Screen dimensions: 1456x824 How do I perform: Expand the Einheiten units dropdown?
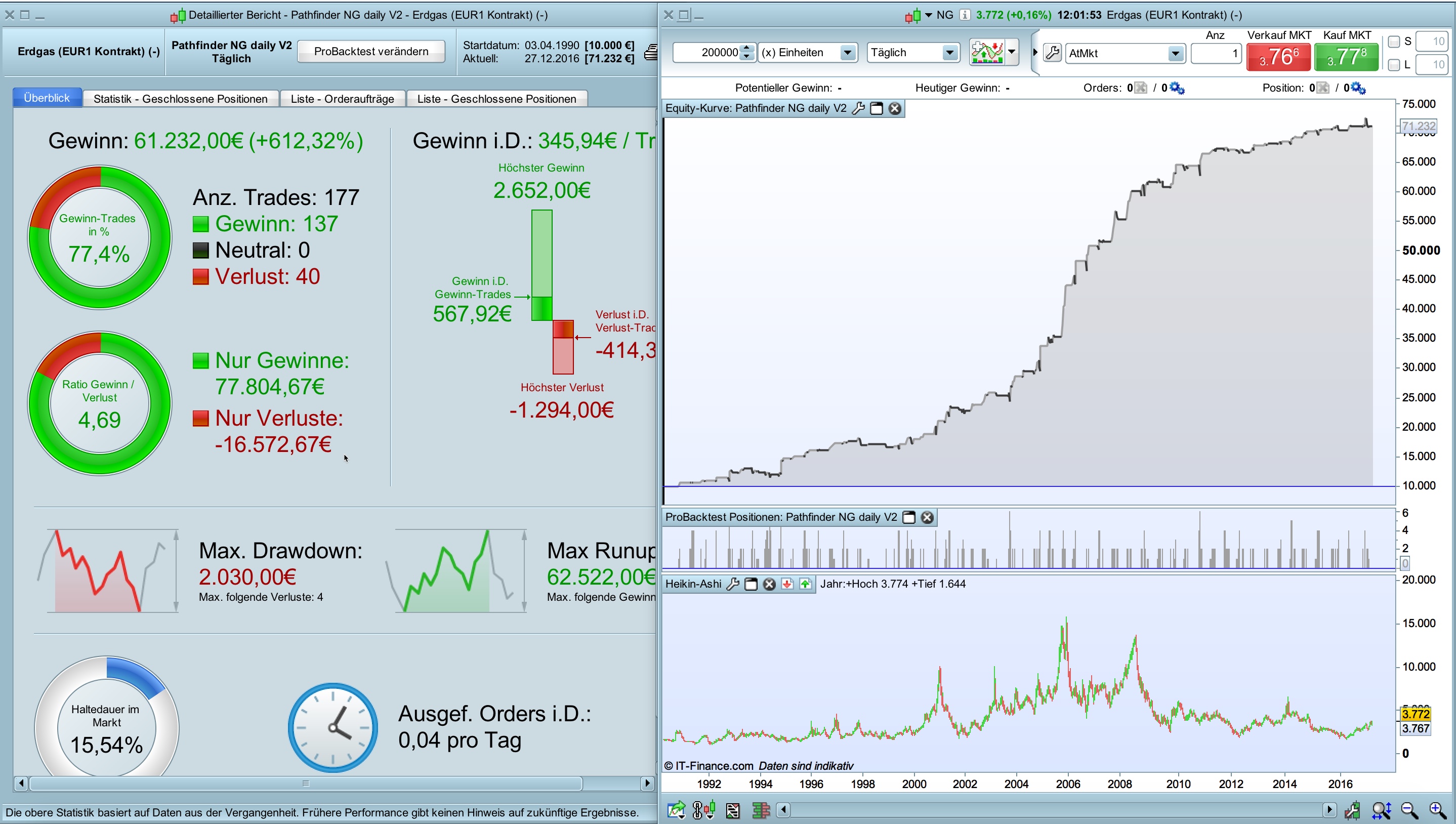[847, 53]
